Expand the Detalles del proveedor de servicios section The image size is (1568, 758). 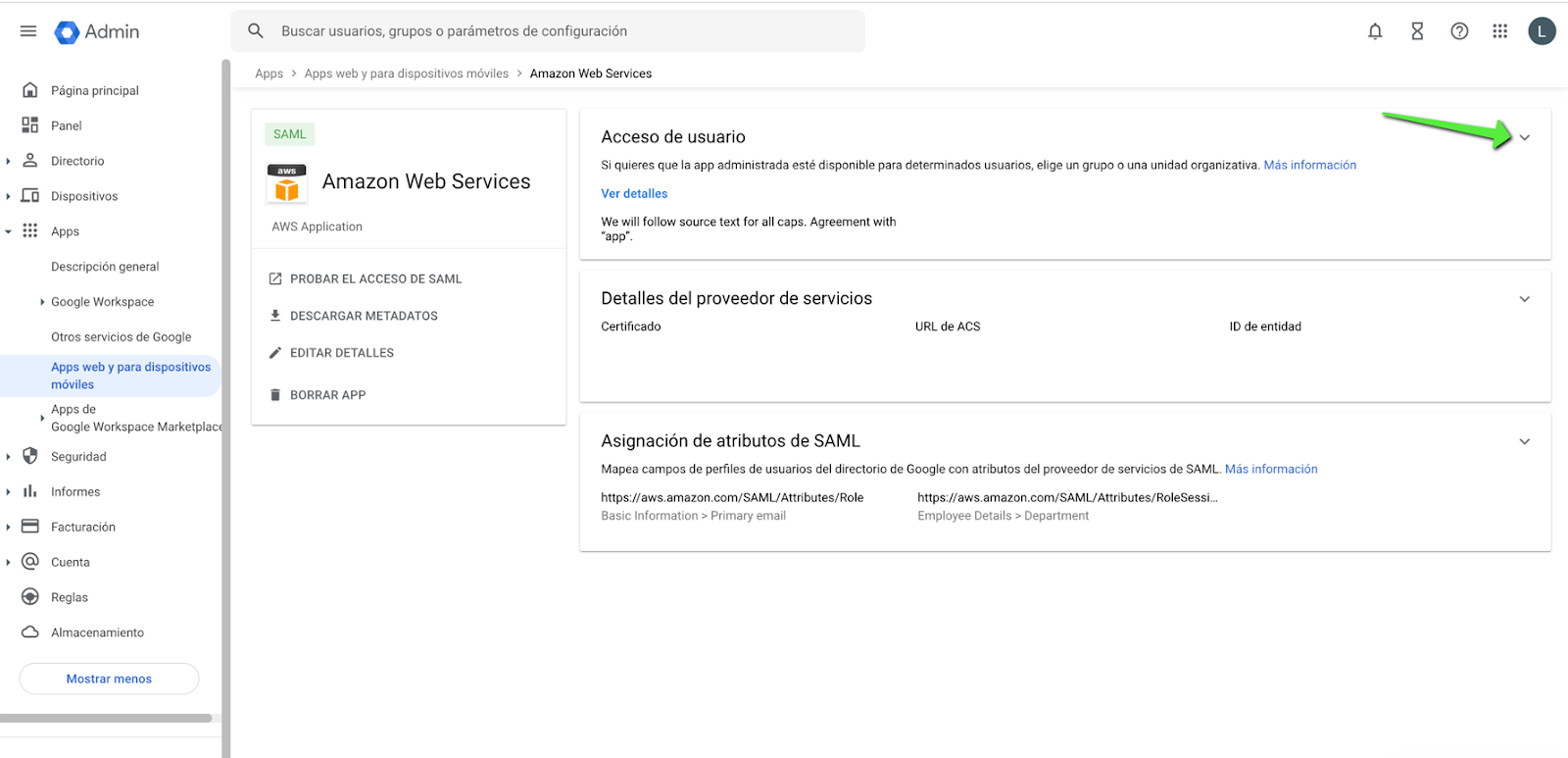point(1525,299)
